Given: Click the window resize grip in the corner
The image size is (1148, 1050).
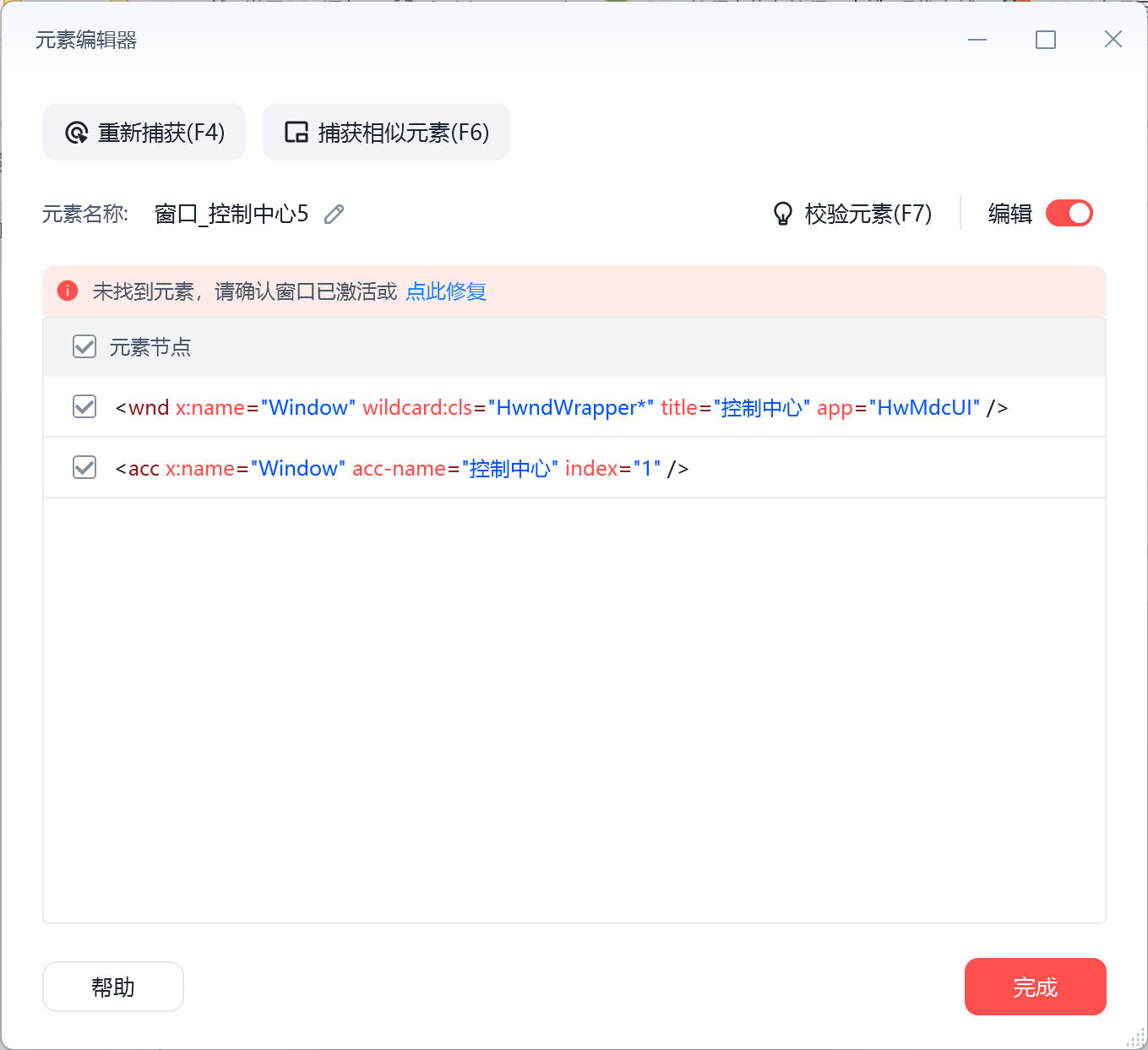Looking at the screenshot, I should (x=1136, y=1038).
